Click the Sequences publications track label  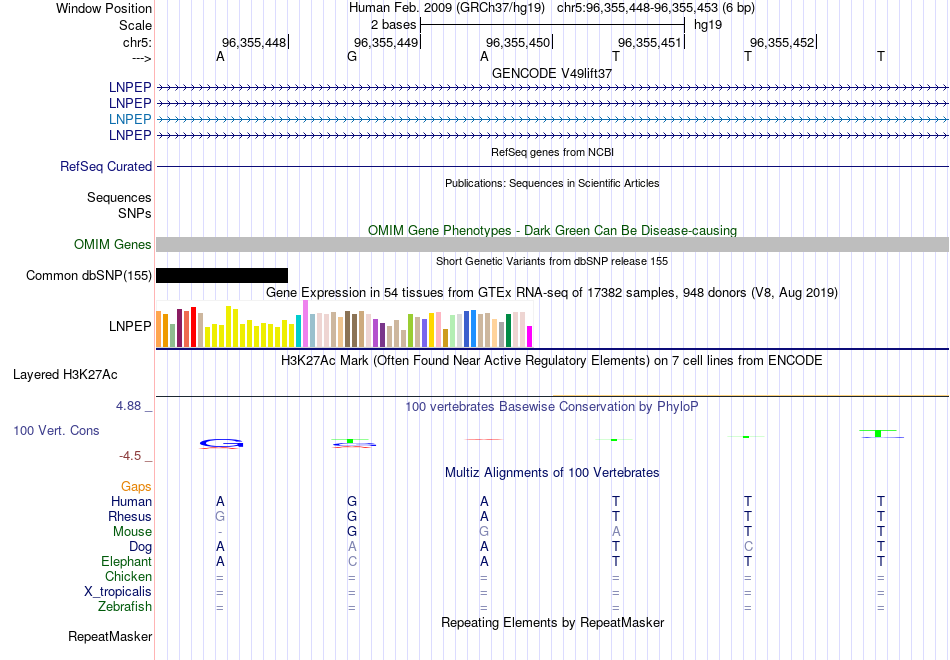119,198
